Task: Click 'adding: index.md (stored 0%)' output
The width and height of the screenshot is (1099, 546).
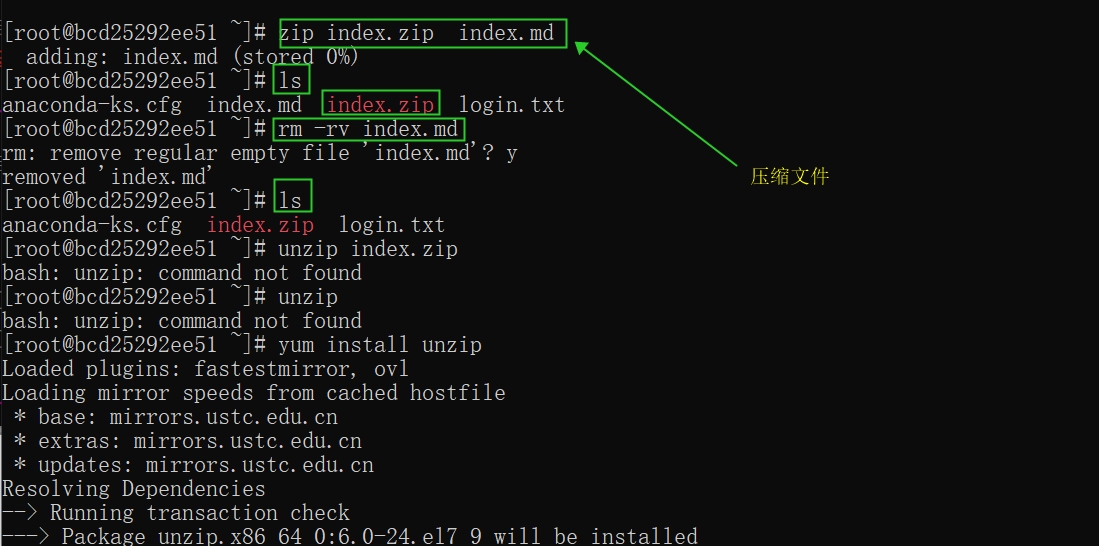Action: point(193,57)
